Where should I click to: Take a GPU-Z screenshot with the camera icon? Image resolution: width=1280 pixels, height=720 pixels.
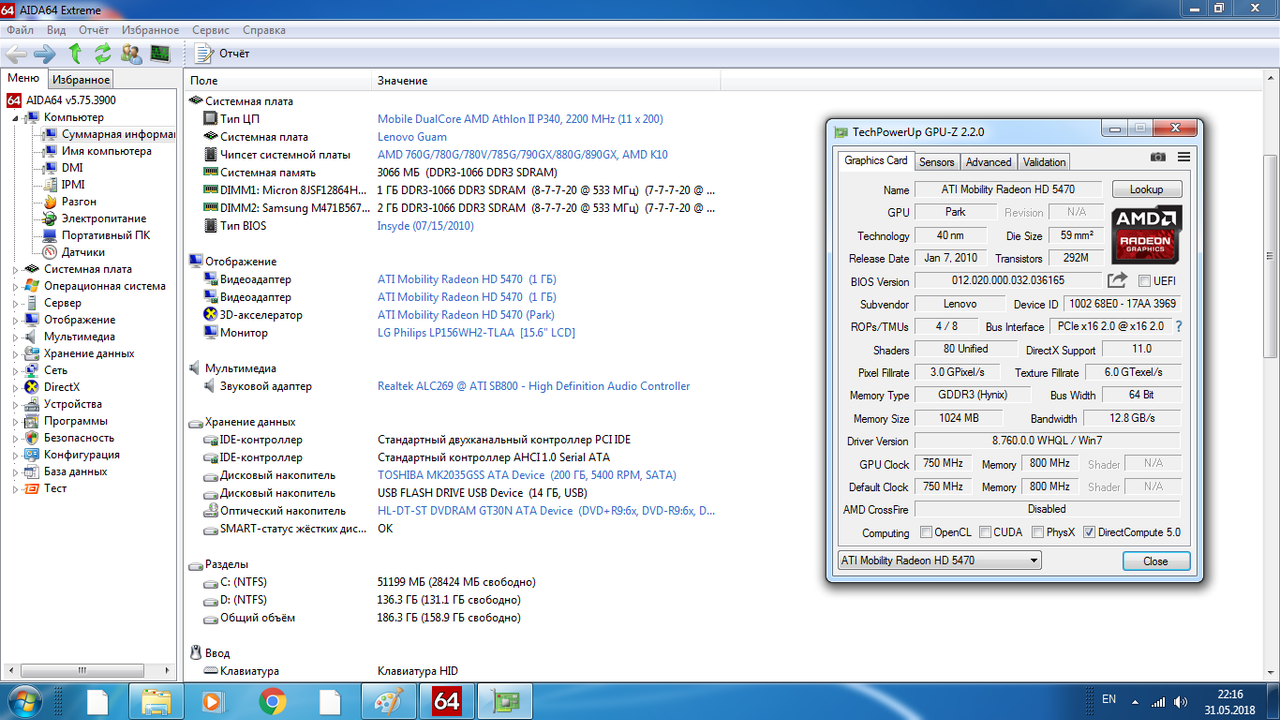(x=1158, y=157)
